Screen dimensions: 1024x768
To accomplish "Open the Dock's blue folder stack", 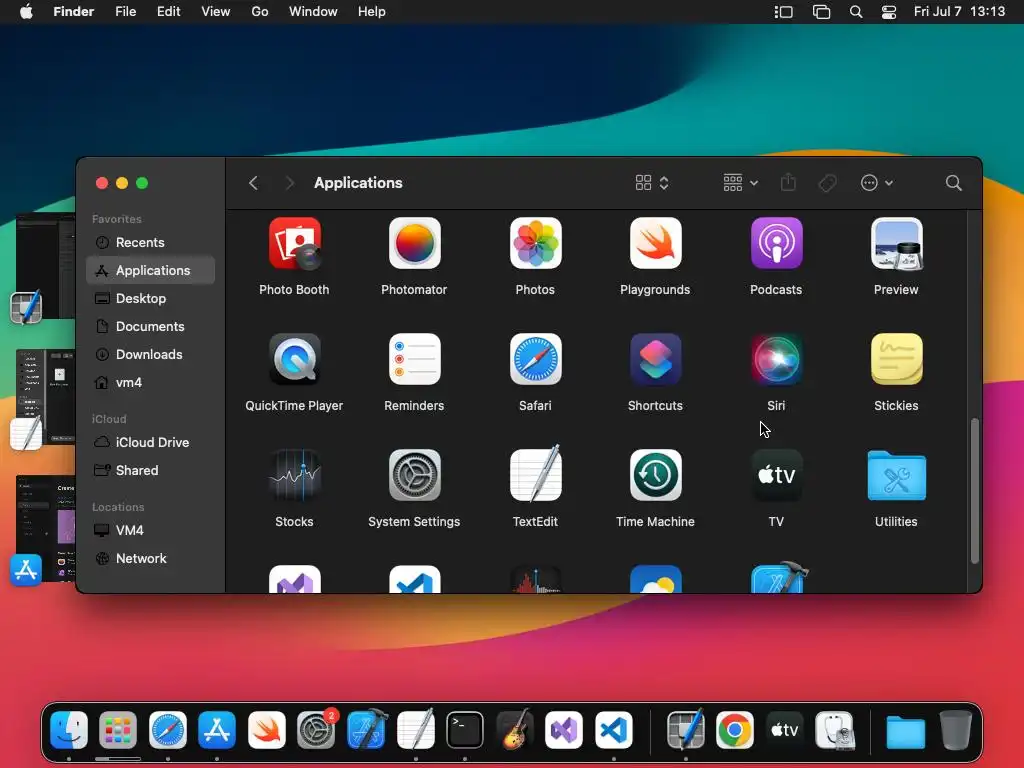I will 906,731.
